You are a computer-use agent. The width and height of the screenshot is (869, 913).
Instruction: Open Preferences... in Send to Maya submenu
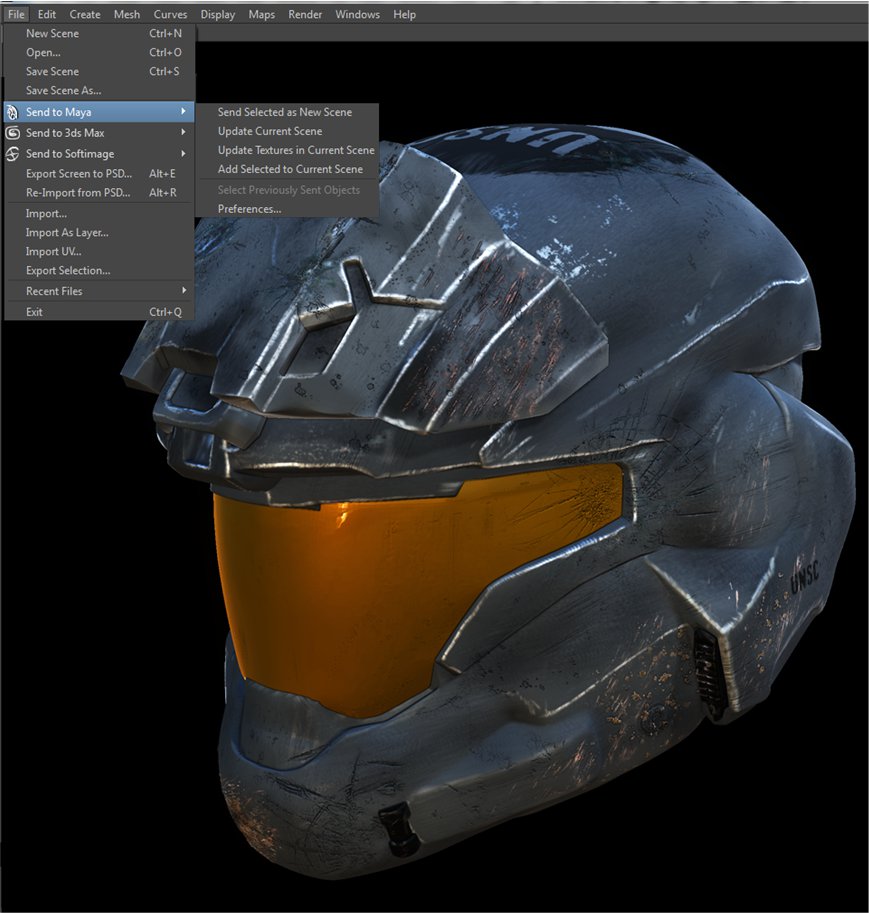(x=287, y=209)
